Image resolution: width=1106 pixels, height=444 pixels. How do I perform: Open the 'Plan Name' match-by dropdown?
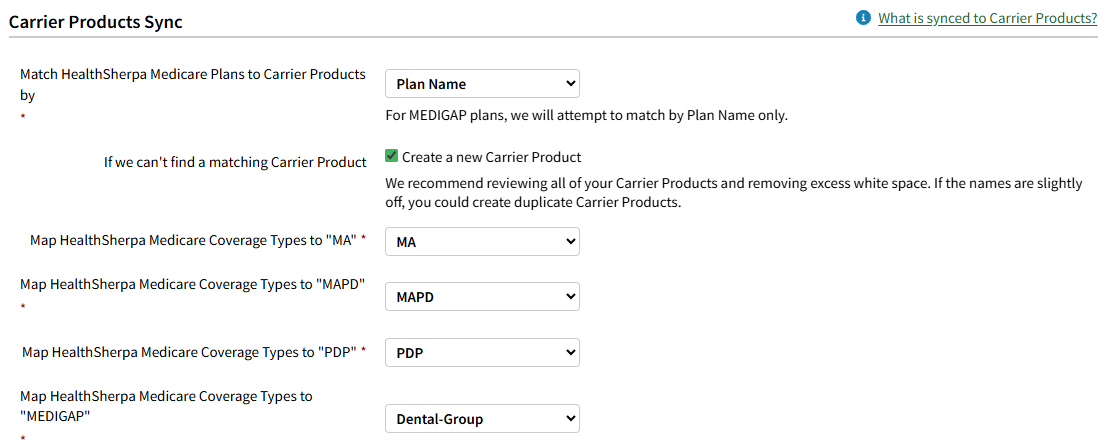(482, 84)
